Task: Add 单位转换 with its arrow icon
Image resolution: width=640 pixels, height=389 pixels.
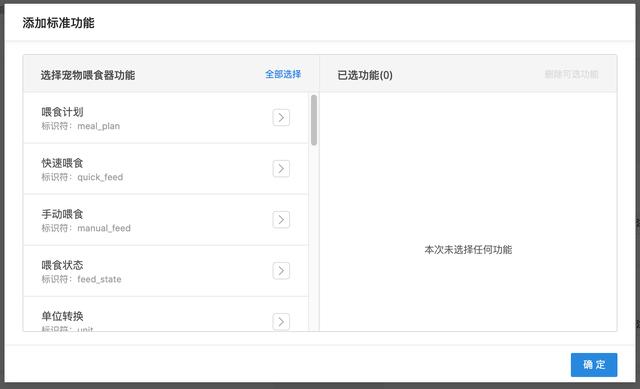Action: 281,322
